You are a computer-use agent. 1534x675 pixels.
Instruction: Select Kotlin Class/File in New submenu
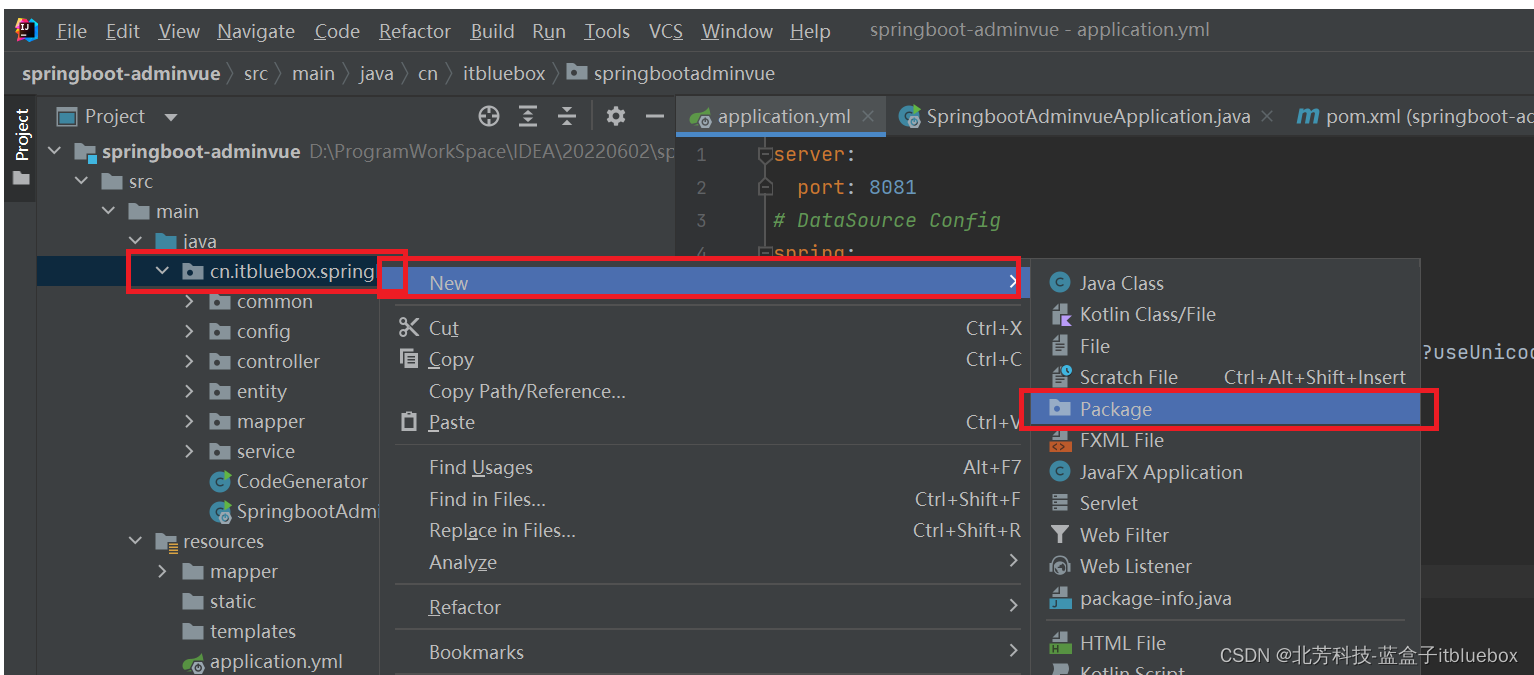tap(1225, 314)
